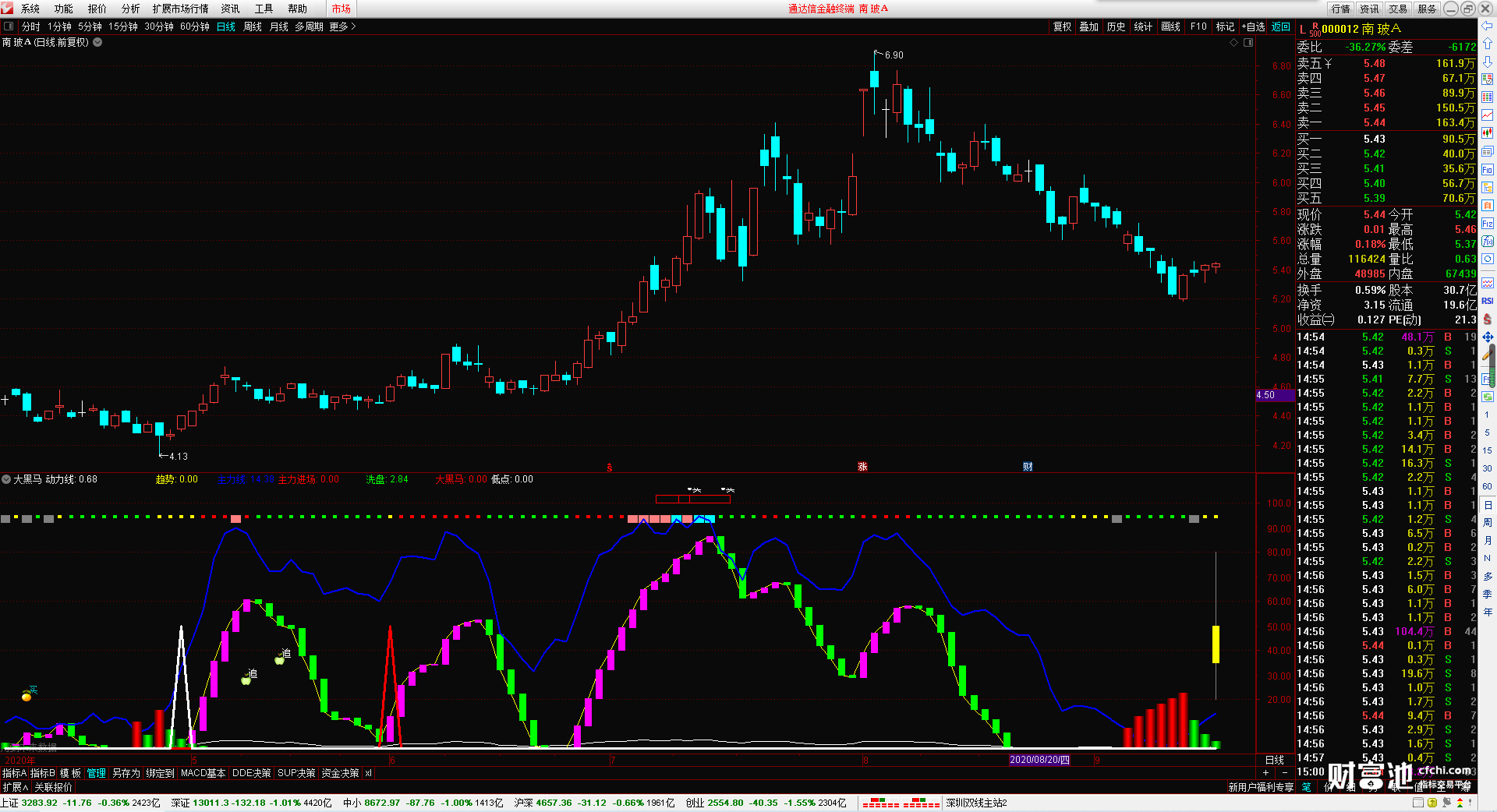Click the minus zoom-out button under 日线

[1285, 772]
